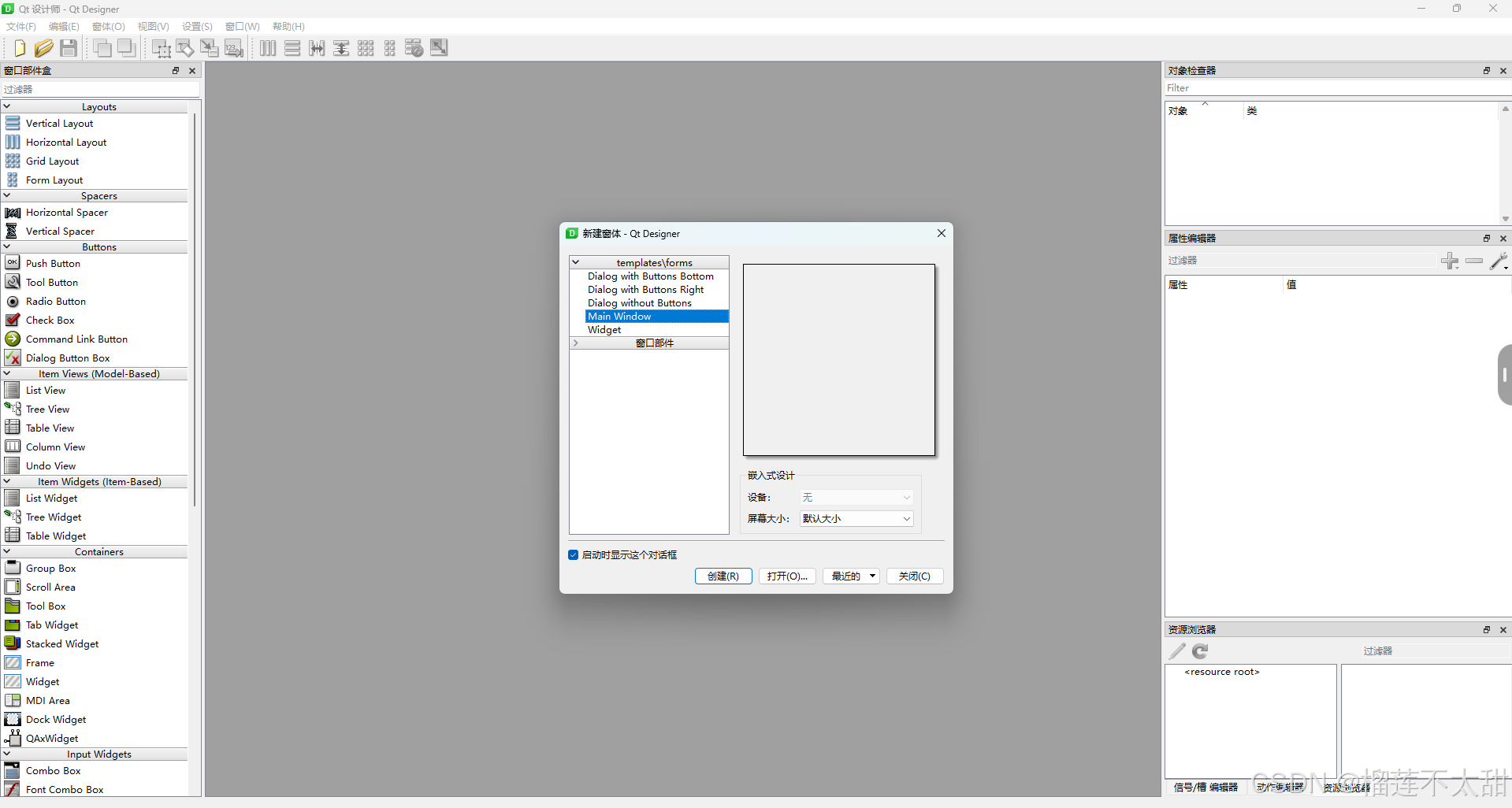This screenshot has width=1512, height=808.
Task: Click the object inspector Filter field
Action: tap(1337, 88)
